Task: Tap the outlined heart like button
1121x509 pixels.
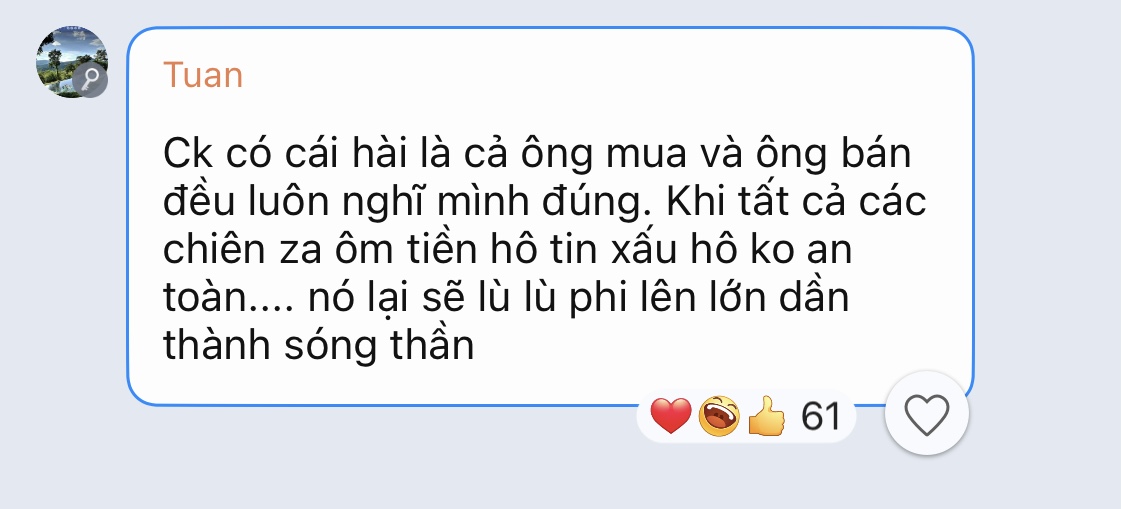Action: 927,414
